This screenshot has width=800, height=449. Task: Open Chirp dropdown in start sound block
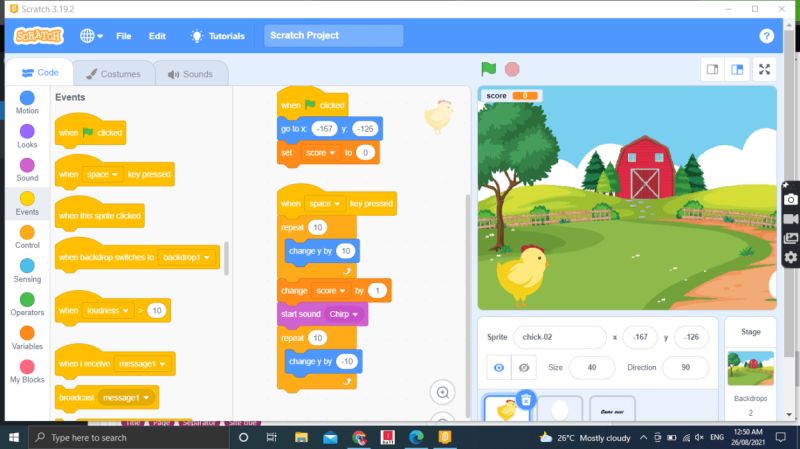pyautogui.click(x=343, y=314)
